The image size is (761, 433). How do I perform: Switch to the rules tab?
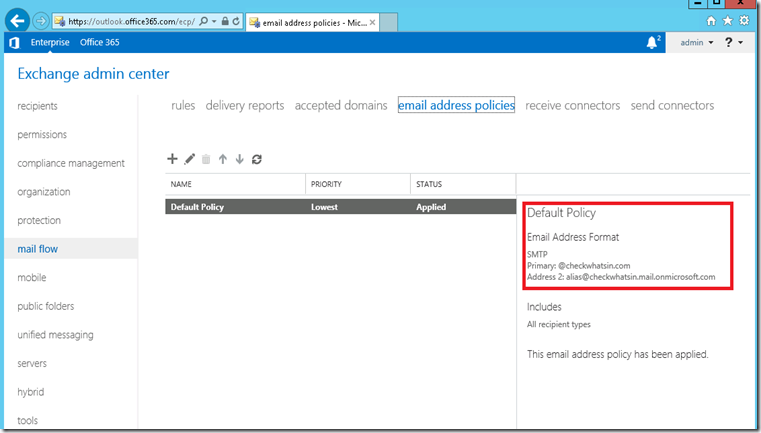tap(183, 105)
